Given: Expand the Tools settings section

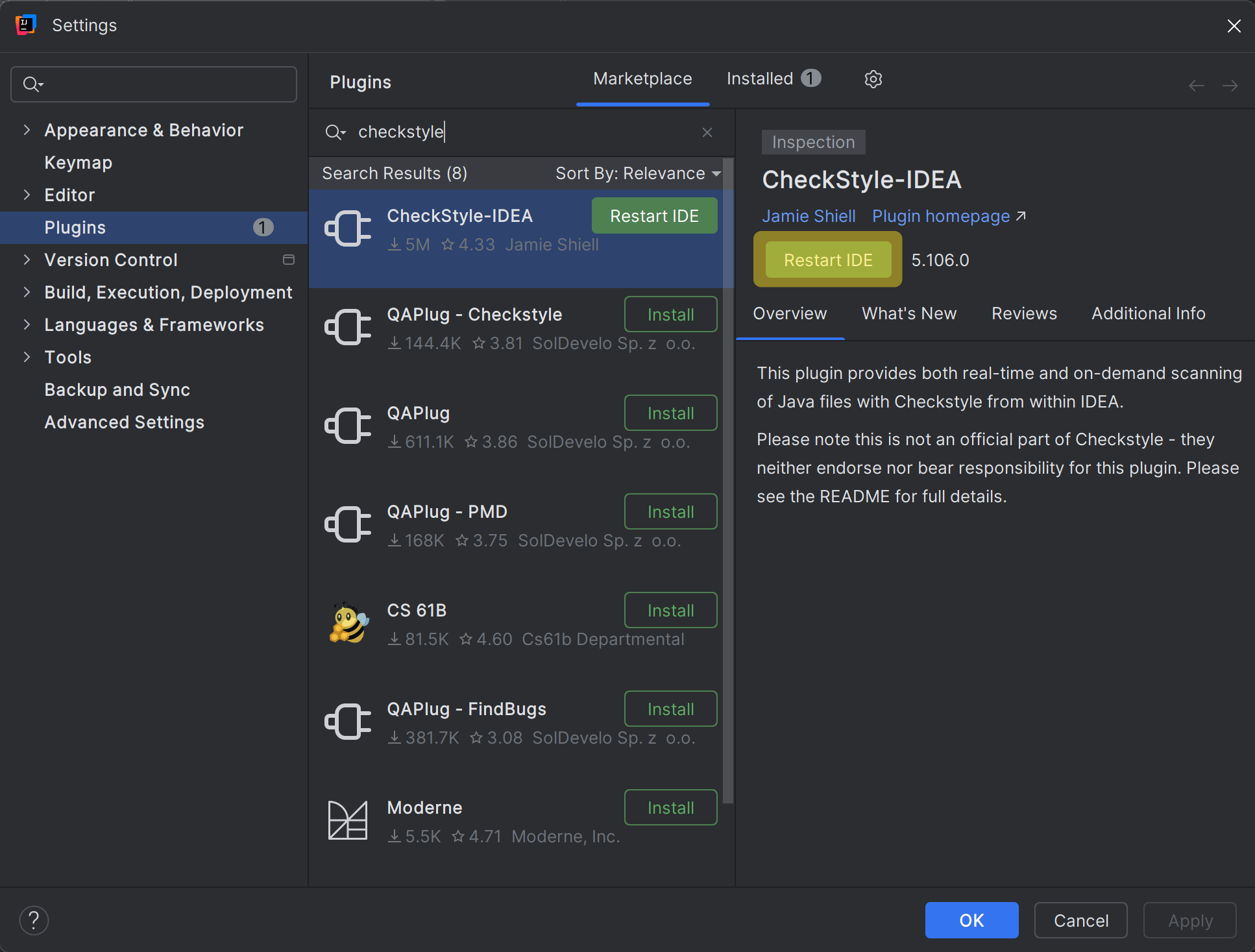Looking at the screenshot, I should coord(27,357).
